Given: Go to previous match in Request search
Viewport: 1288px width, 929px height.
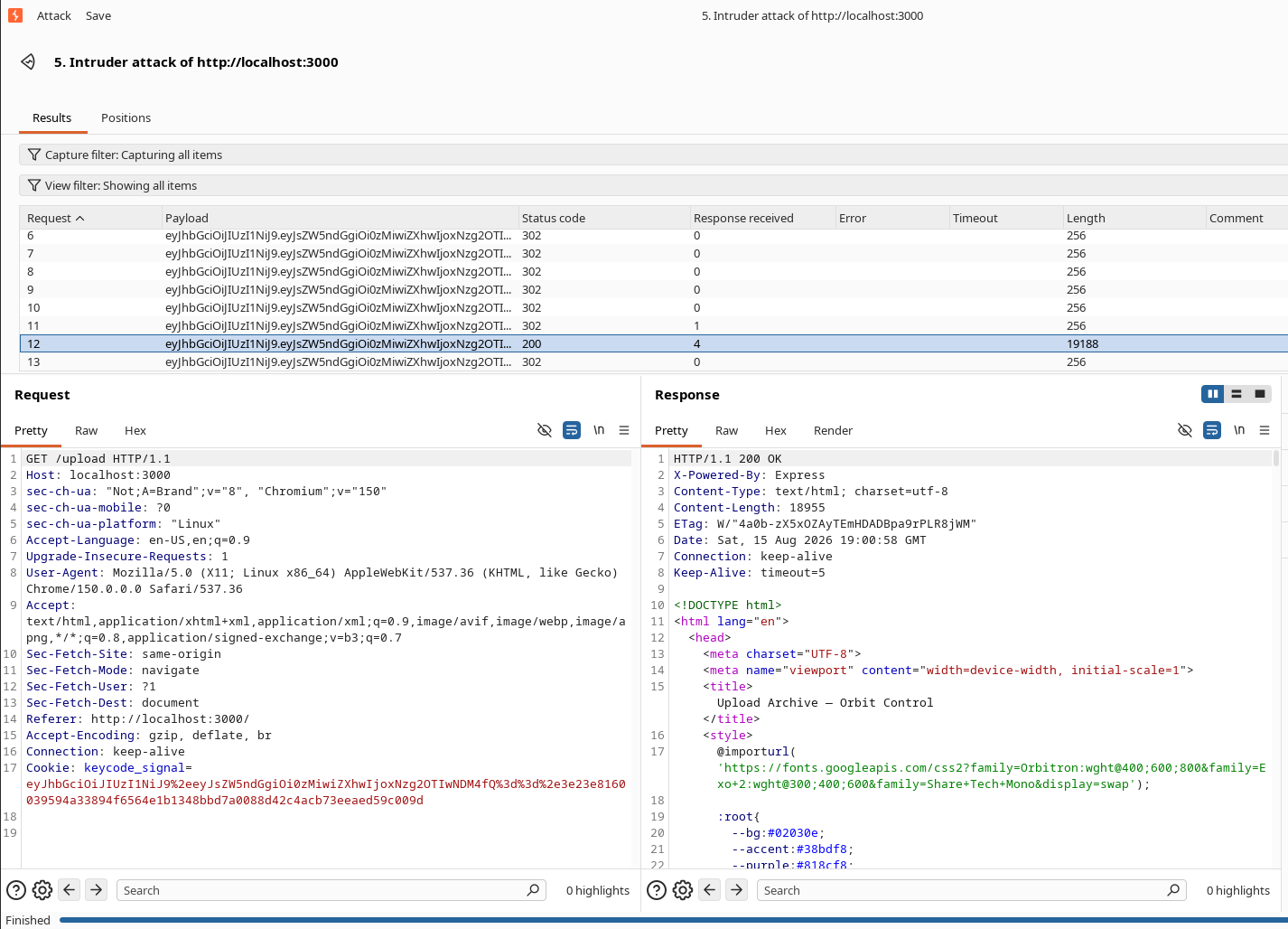Looking at the screenshot, I should coord(70,890).
